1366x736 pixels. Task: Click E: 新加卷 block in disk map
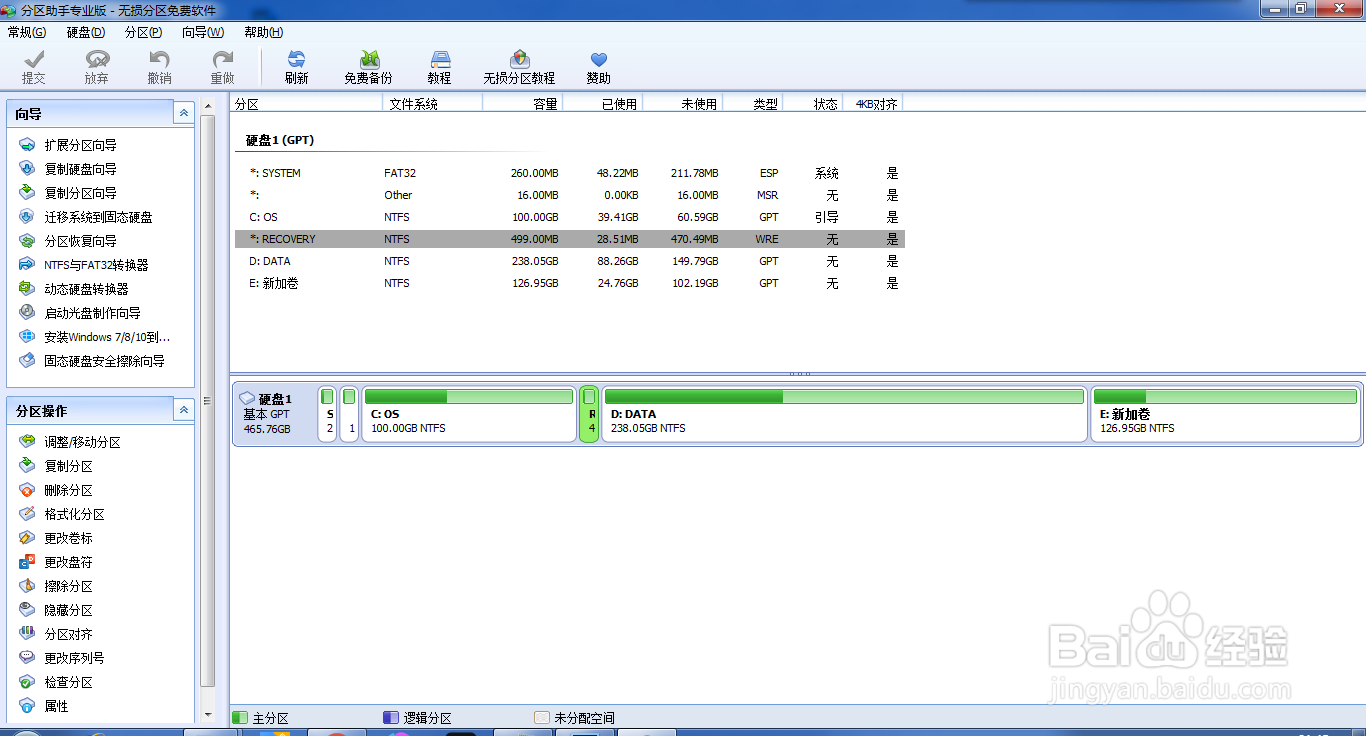(1225, 414)
